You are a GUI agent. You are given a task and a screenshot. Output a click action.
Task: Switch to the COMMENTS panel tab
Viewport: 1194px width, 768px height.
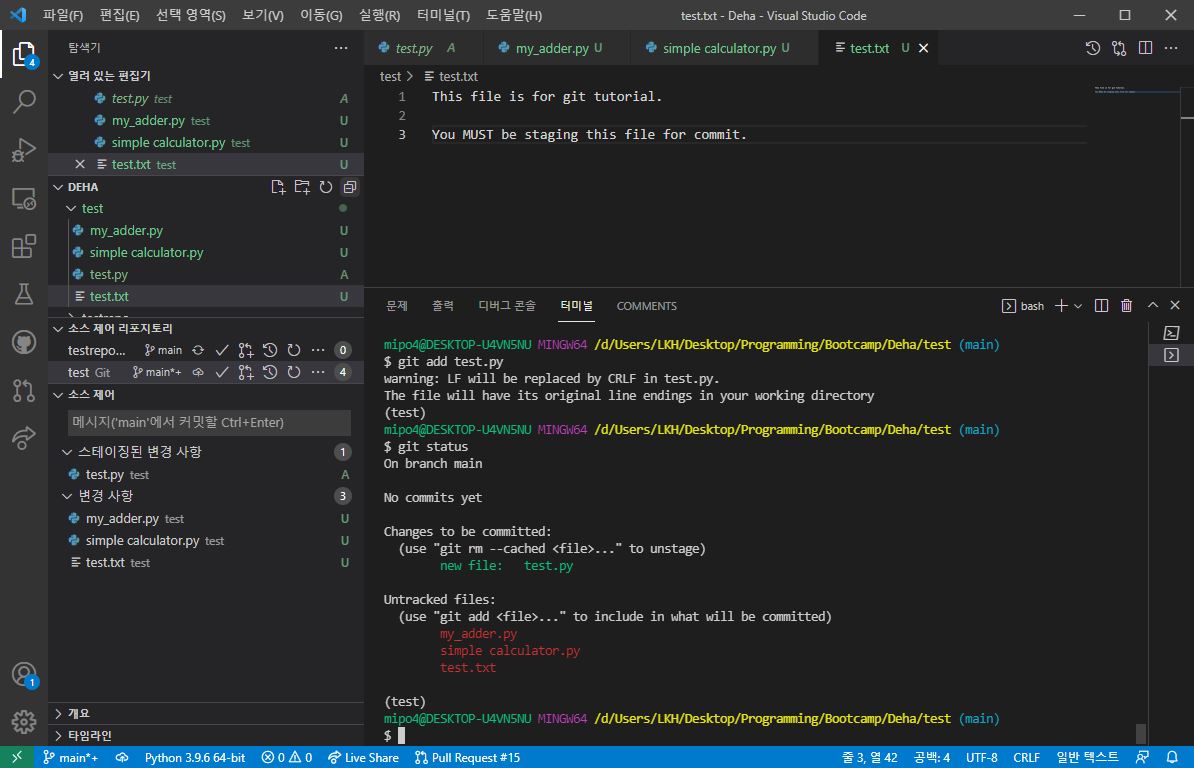[646, 306]
